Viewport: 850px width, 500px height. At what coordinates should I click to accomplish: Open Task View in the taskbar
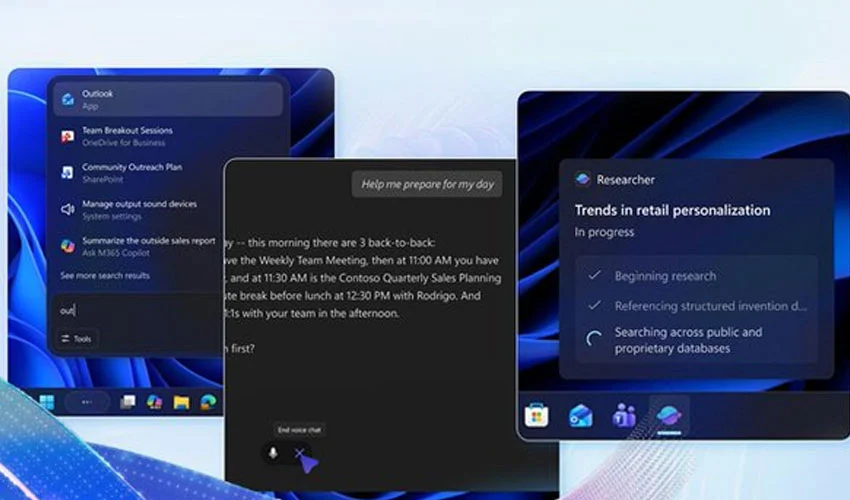[127, 402]
